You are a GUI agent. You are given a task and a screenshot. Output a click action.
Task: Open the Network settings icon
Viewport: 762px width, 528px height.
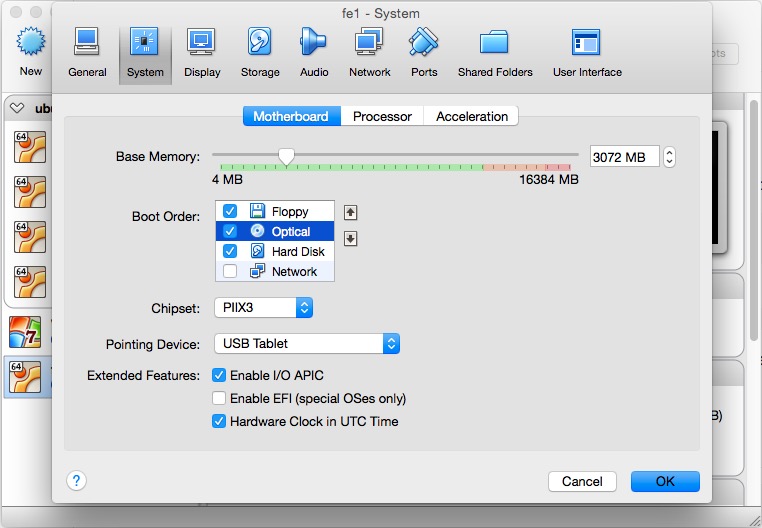369,52
